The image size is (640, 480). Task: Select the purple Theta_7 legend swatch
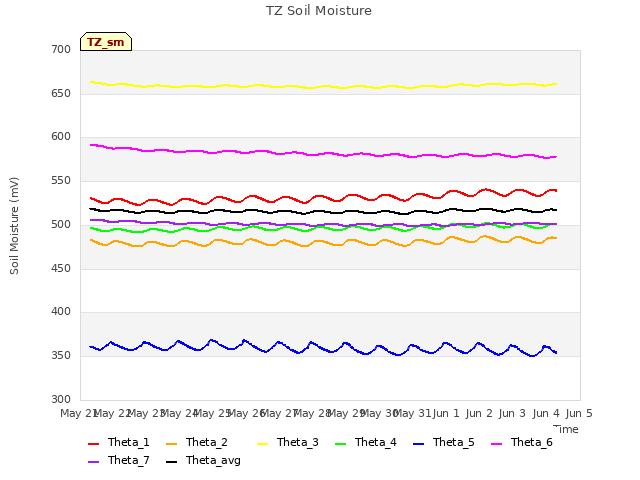(93, 462)
